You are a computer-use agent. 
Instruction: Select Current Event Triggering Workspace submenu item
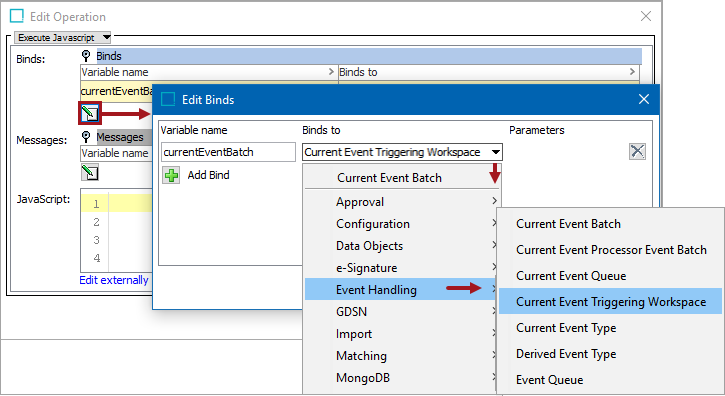[x=610, y=302]
